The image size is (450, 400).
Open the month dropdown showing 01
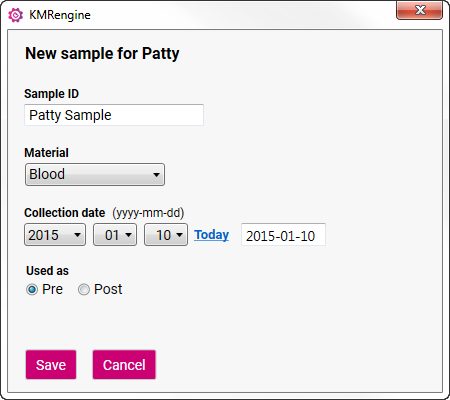115,235
